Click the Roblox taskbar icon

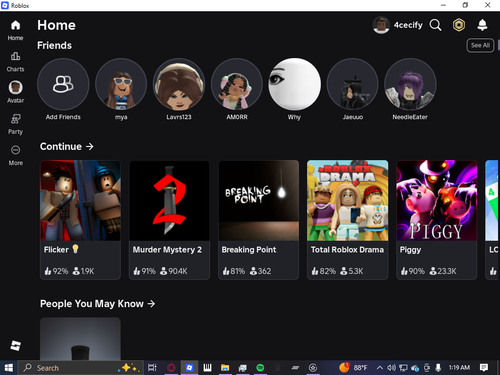click(189, 368)
